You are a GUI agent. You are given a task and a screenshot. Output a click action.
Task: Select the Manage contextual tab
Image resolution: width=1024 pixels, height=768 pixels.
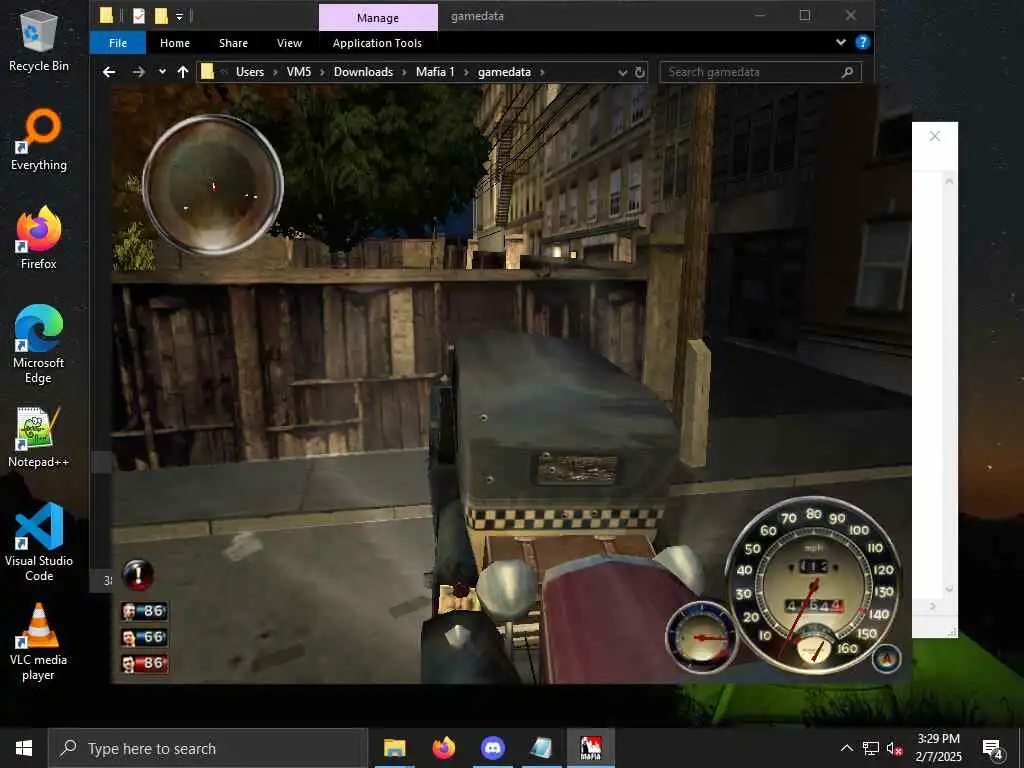pyautogui.click(x=378, y=18)
